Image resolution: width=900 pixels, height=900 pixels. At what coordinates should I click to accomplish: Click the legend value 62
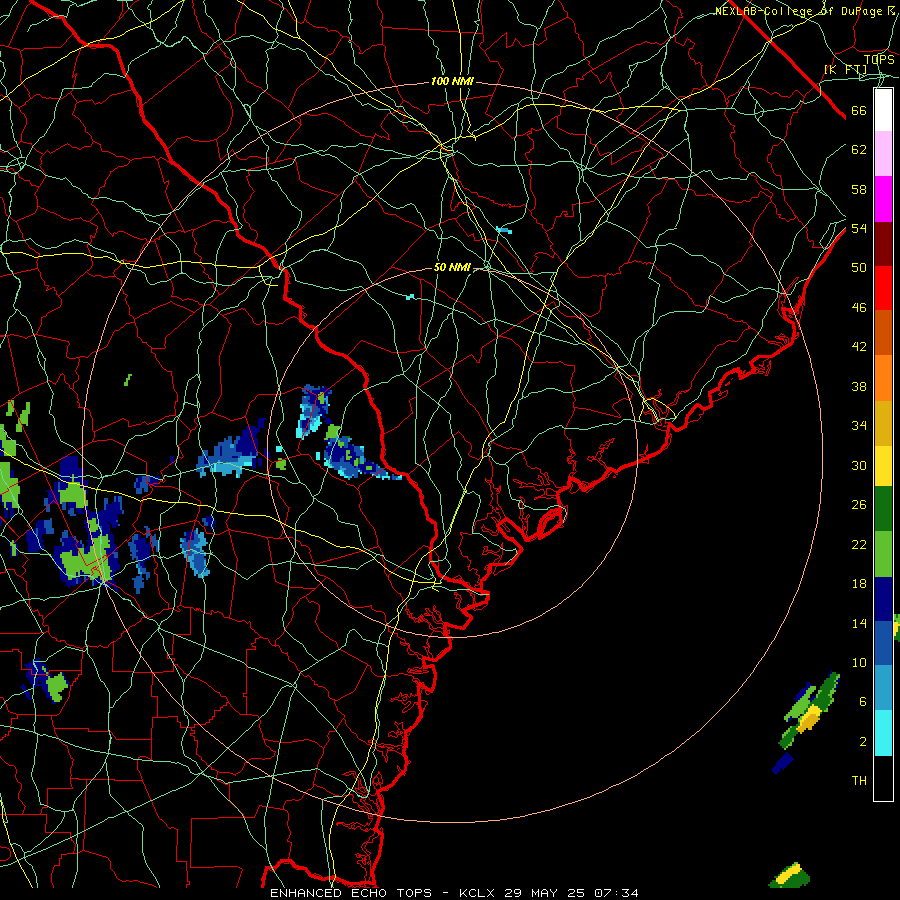859,150
